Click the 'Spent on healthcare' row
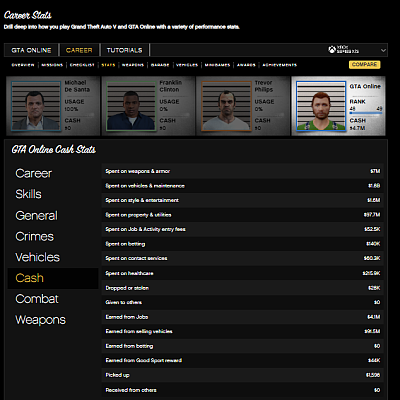The width and height of the screenshot is (400, 400). tap(243, 273)
